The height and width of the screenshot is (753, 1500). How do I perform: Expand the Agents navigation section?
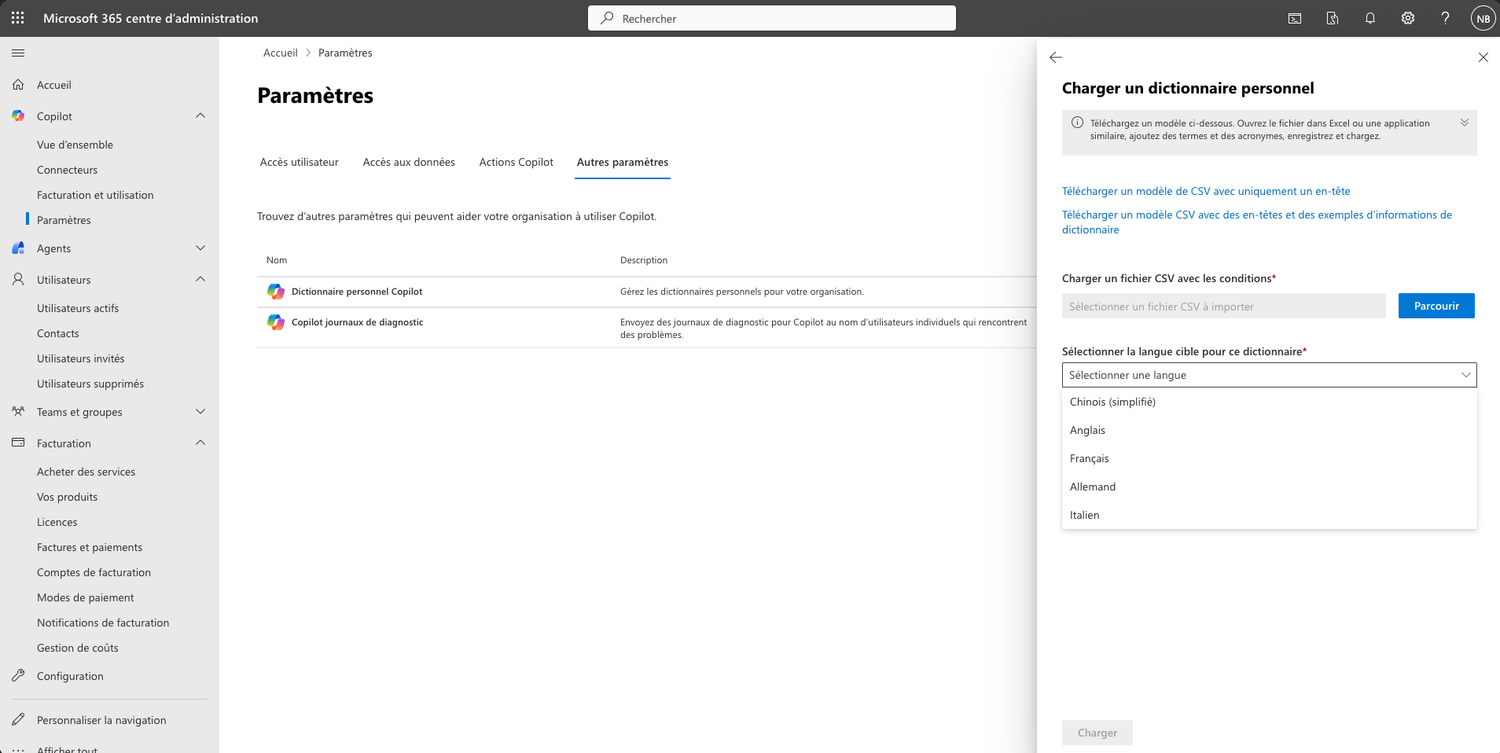200,248
